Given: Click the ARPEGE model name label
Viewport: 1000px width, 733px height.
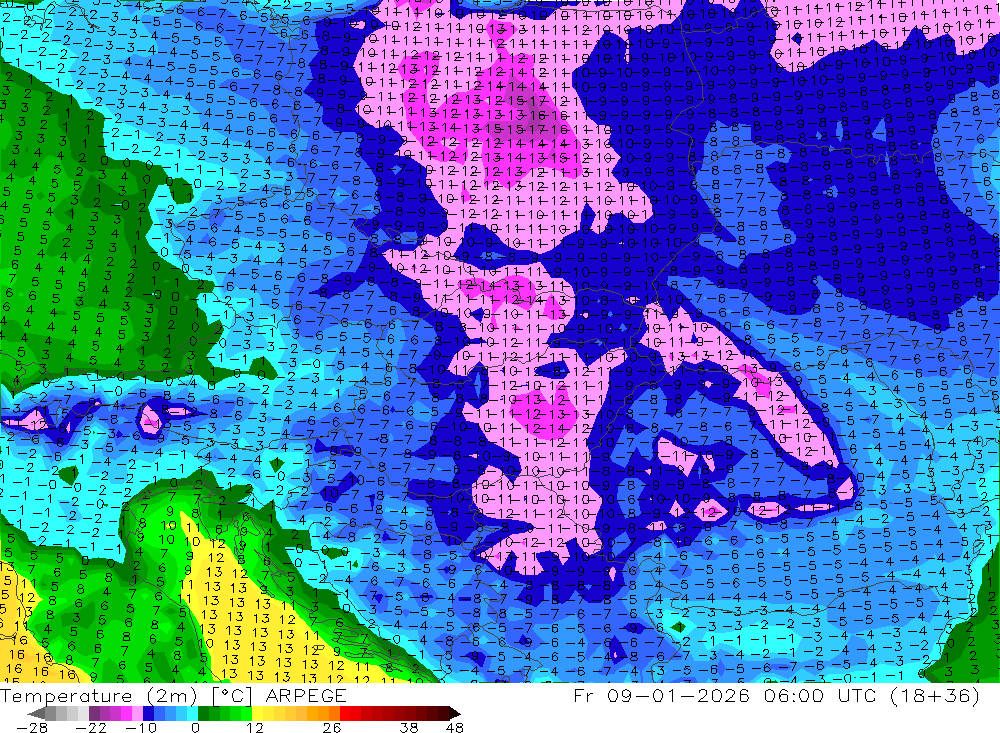Looking at the screenshot, I should point(305,696).
